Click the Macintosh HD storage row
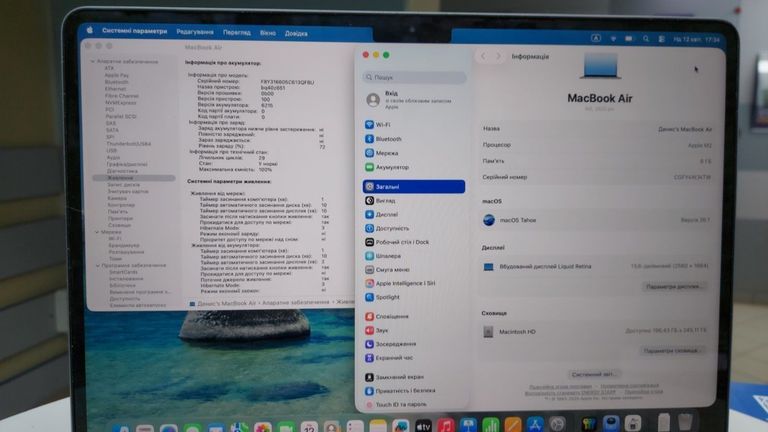Screen dimensions: 768x432 pyautogui.click(x=596, y=332)
